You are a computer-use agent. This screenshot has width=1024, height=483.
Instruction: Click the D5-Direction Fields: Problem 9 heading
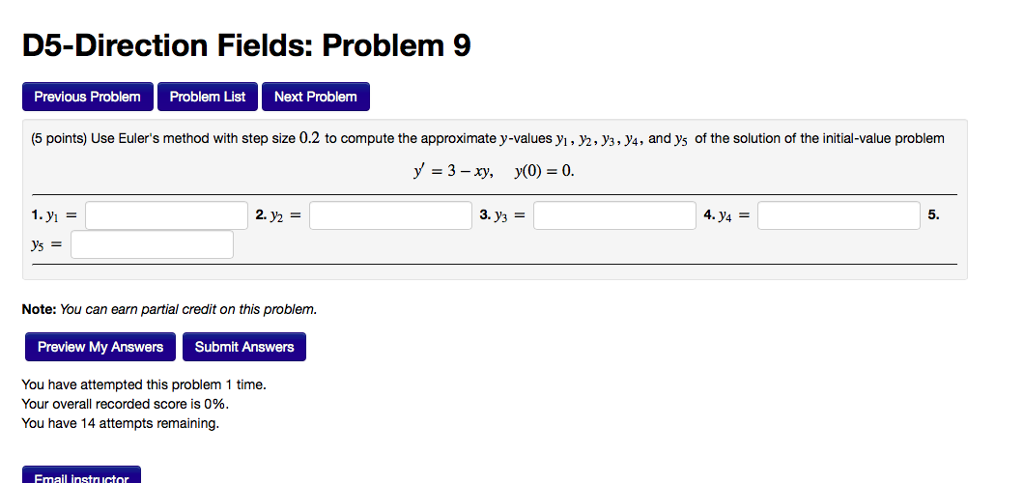246,46
